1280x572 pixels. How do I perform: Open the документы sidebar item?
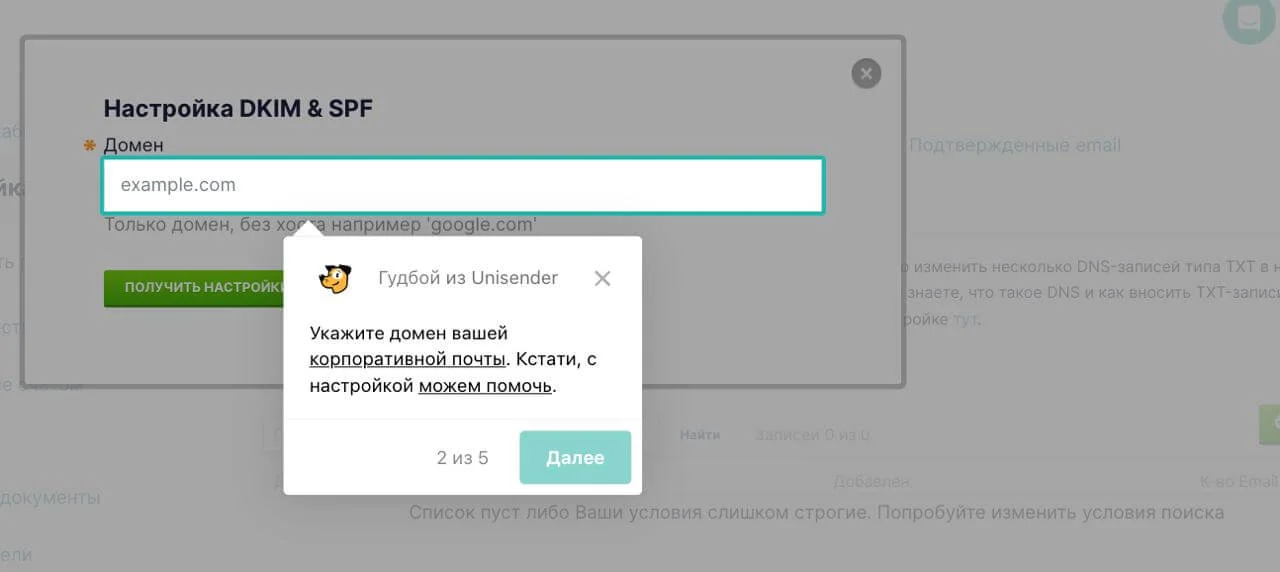tap(50, 497)
